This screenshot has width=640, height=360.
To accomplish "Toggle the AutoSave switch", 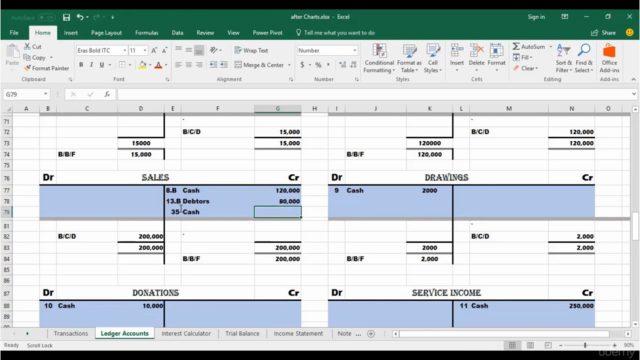I will (47, 17).
